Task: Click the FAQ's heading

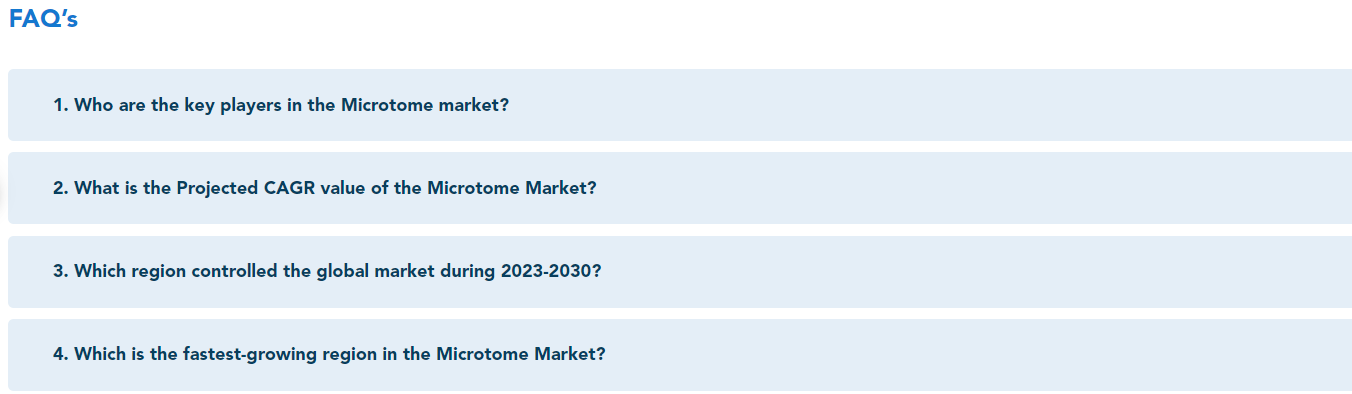Action: [x=44, y=20]
